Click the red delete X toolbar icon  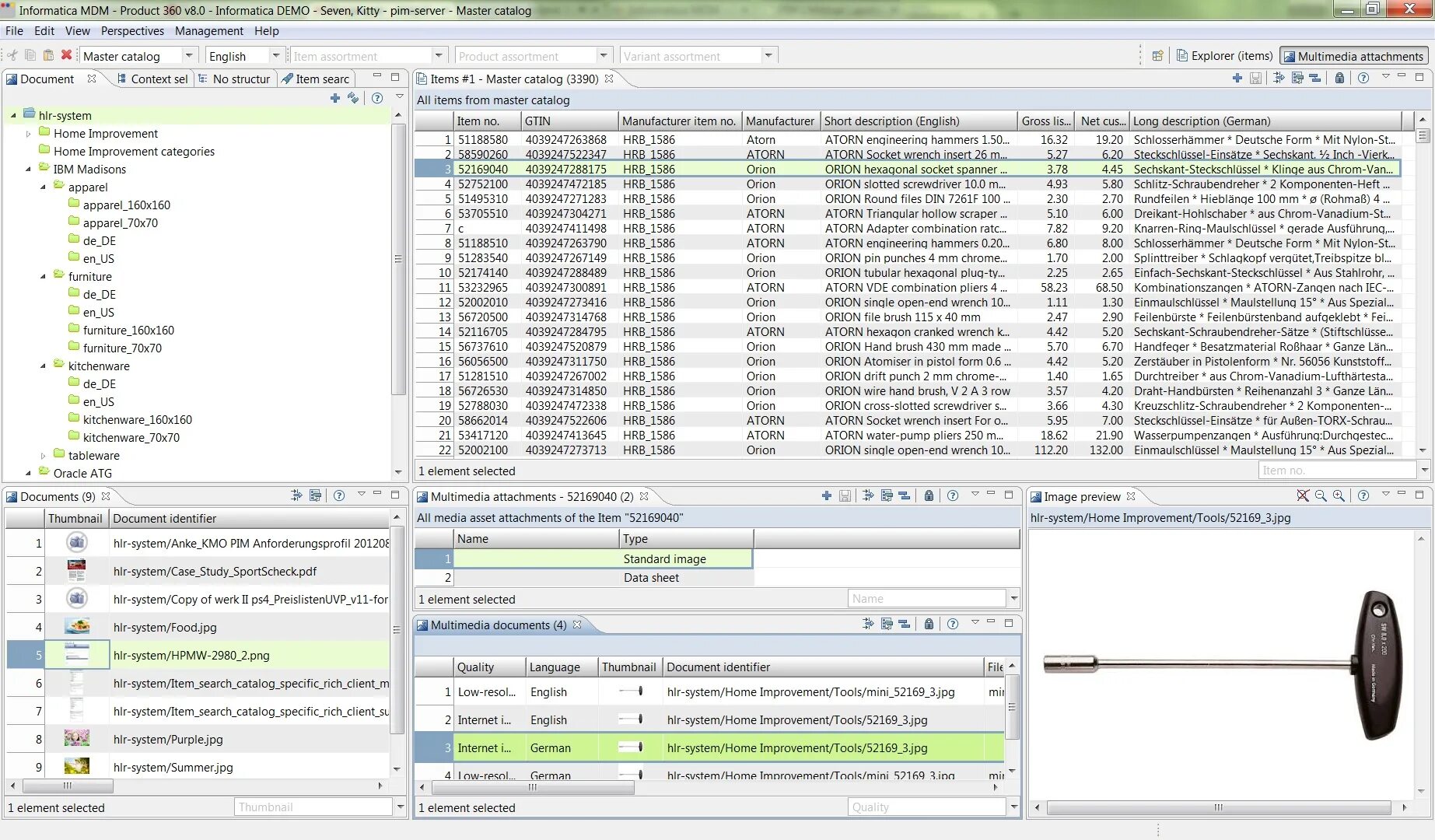point(67,55)
